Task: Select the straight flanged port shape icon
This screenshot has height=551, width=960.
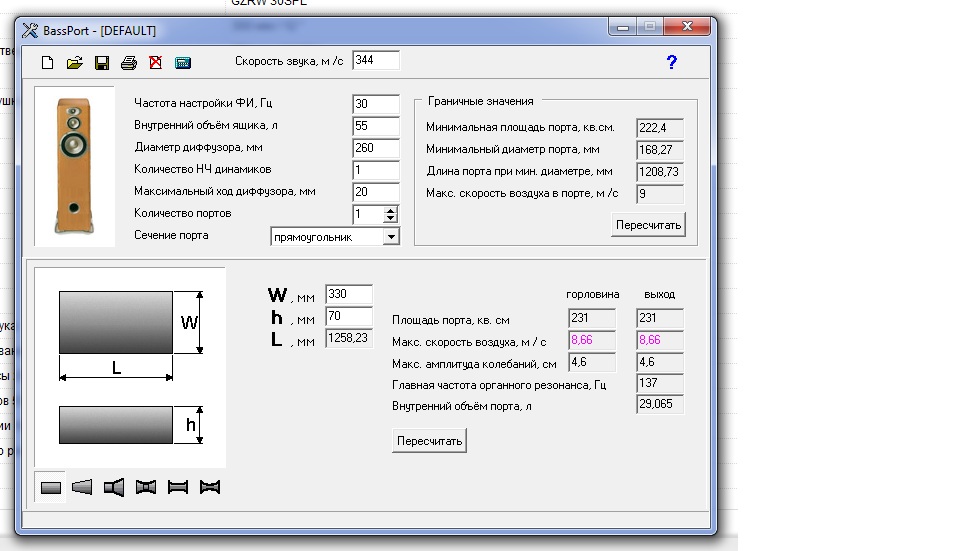Action: tap(178, 487)
